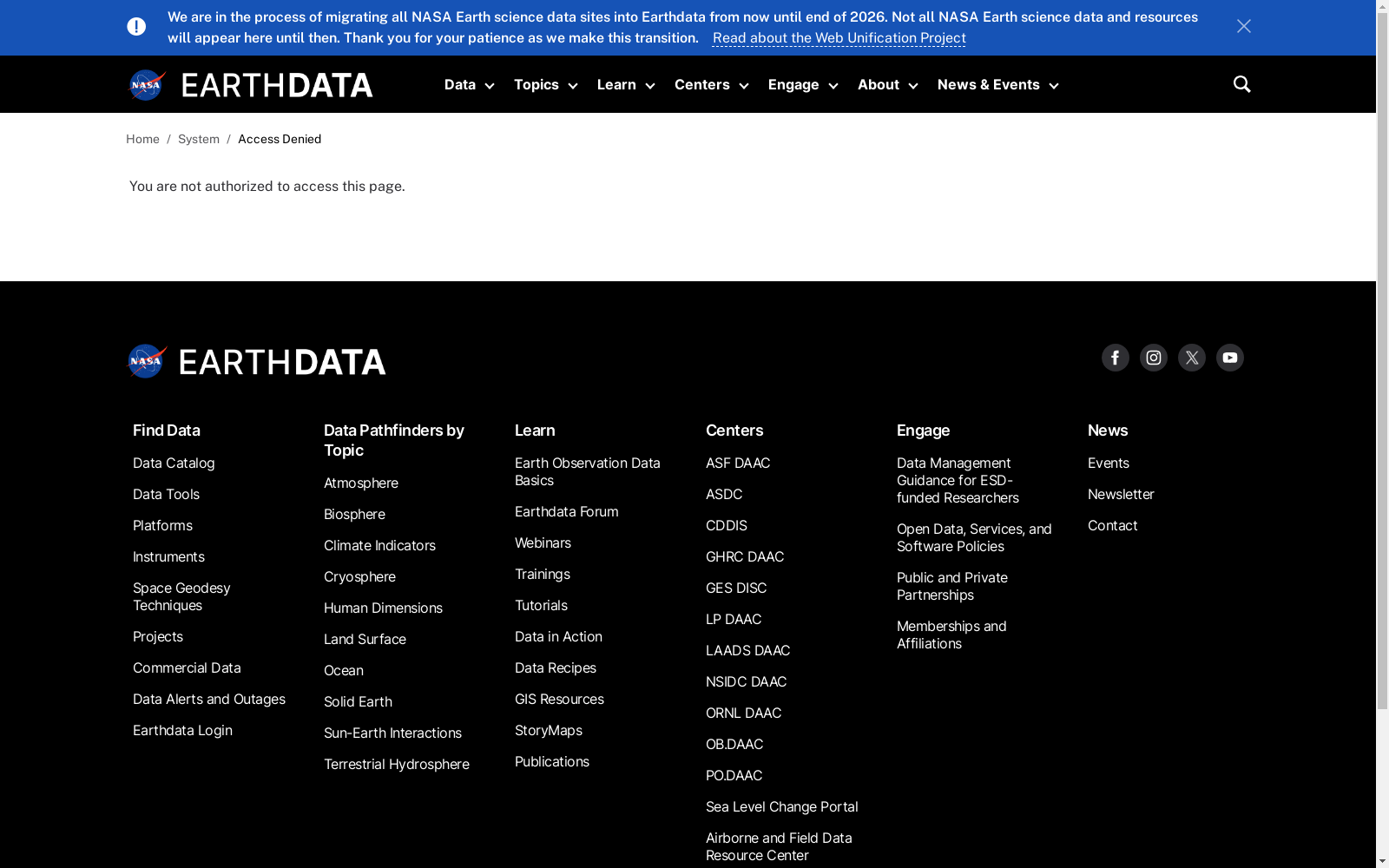Open Contact footer link

click(1112, 526)
